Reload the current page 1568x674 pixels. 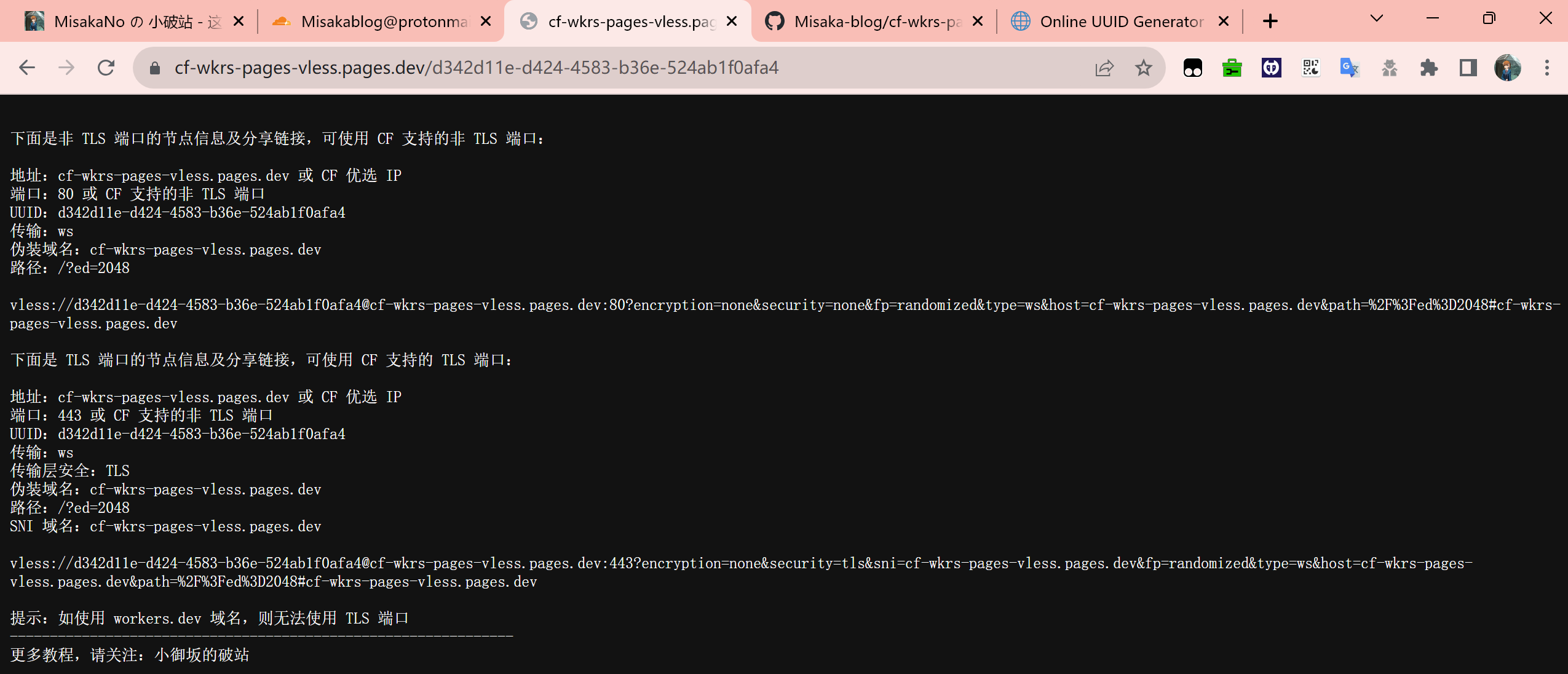[106, 68]
